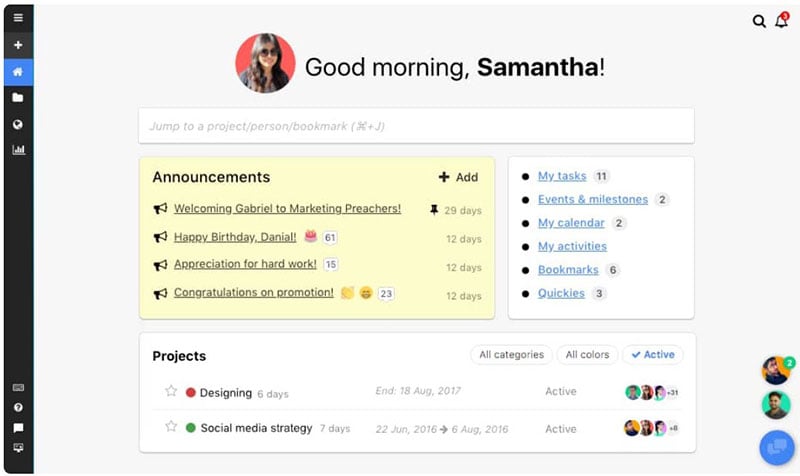Open My tasks link
This screenshot has width=800, height=476.
pyautogui.click(x=562, y=176)
